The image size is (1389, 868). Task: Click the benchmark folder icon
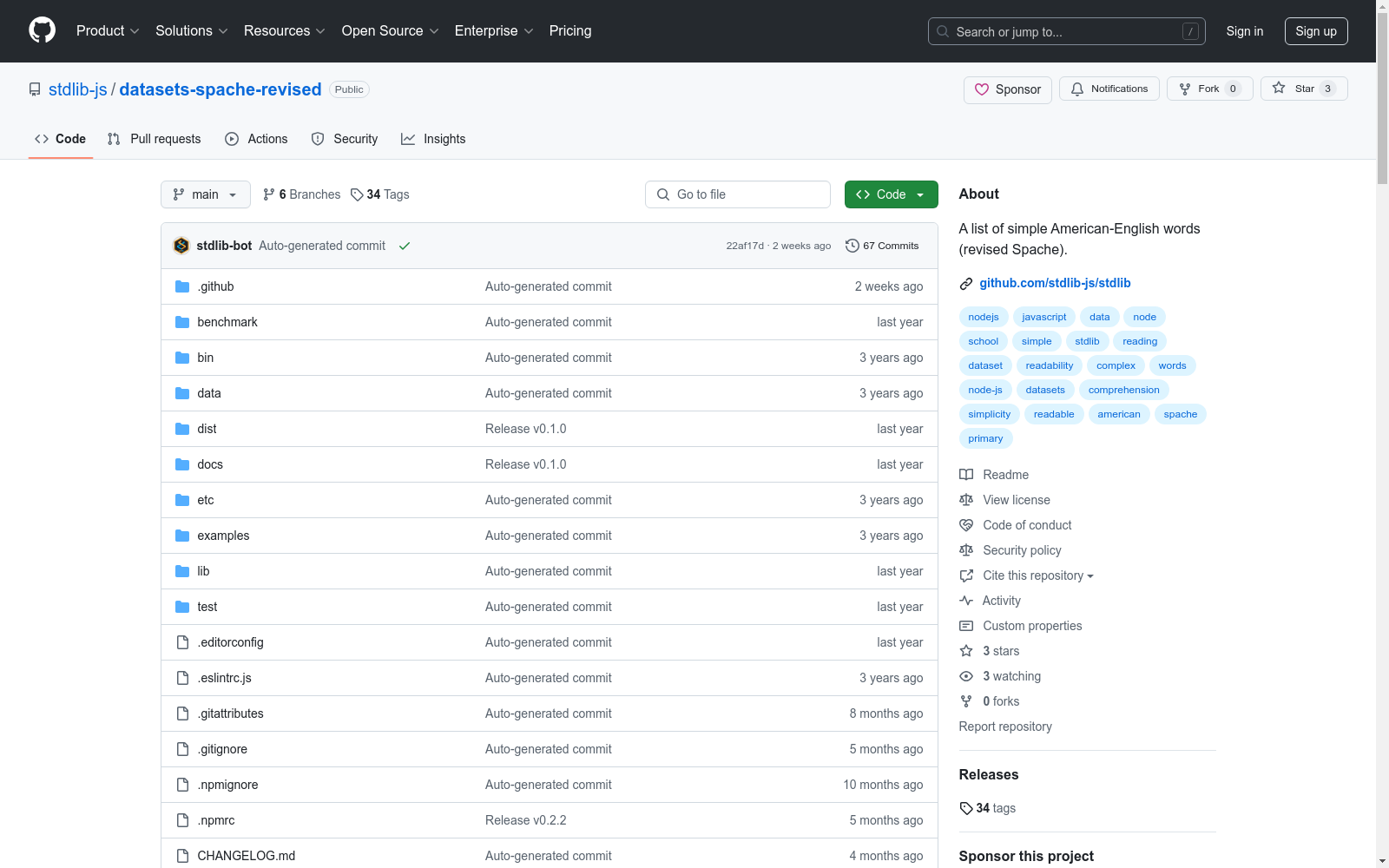click(182, 322)
